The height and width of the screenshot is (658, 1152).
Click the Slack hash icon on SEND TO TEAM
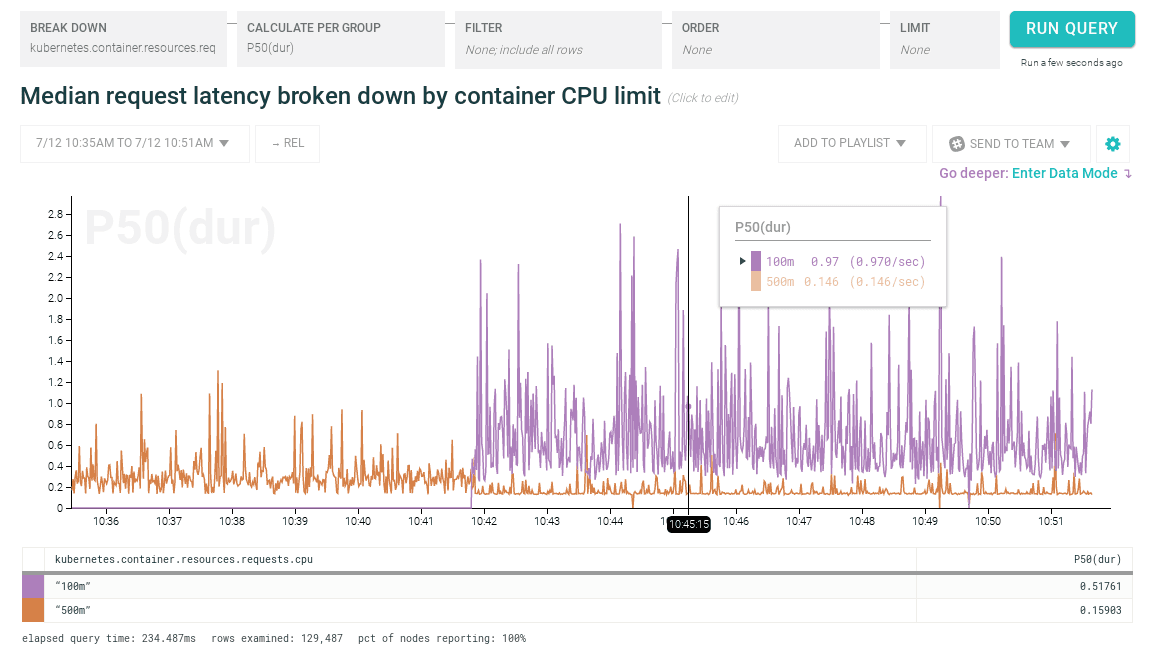pos(957,143)
